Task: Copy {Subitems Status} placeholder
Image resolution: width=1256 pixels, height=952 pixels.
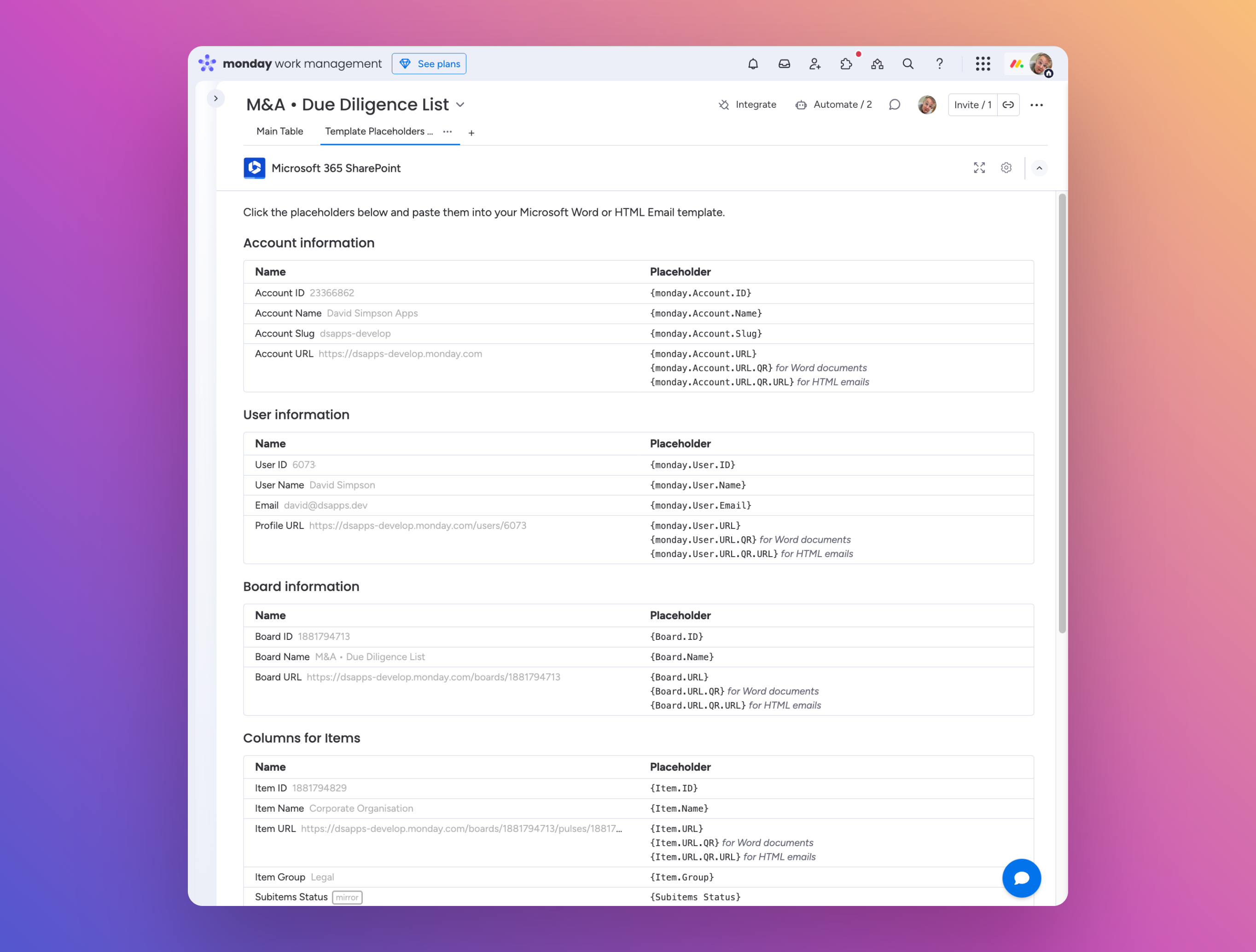Action: coord(695,898)
